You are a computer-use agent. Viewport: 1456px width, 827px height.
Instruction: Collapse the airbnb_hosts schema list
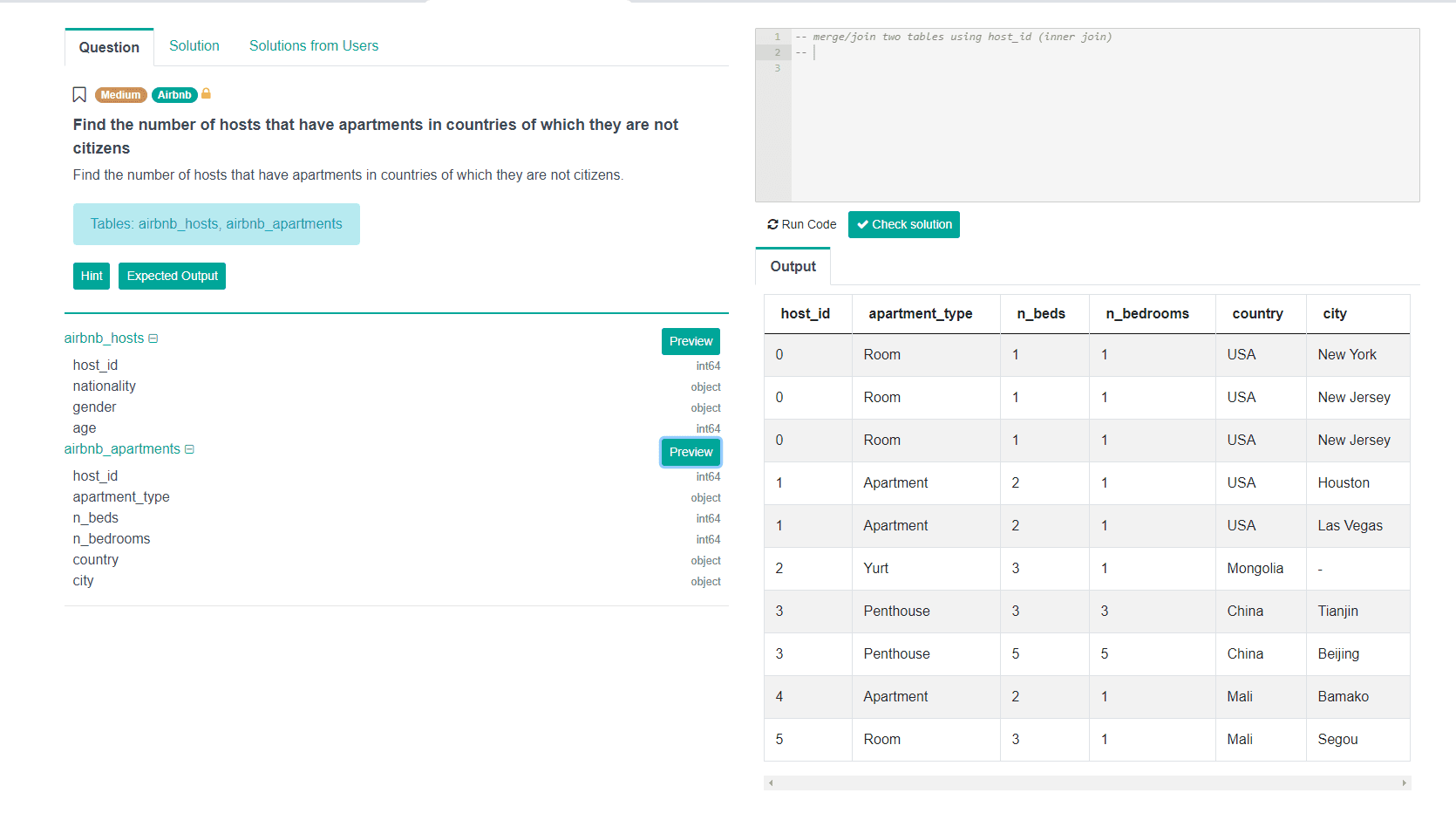[x=153, y=338]
